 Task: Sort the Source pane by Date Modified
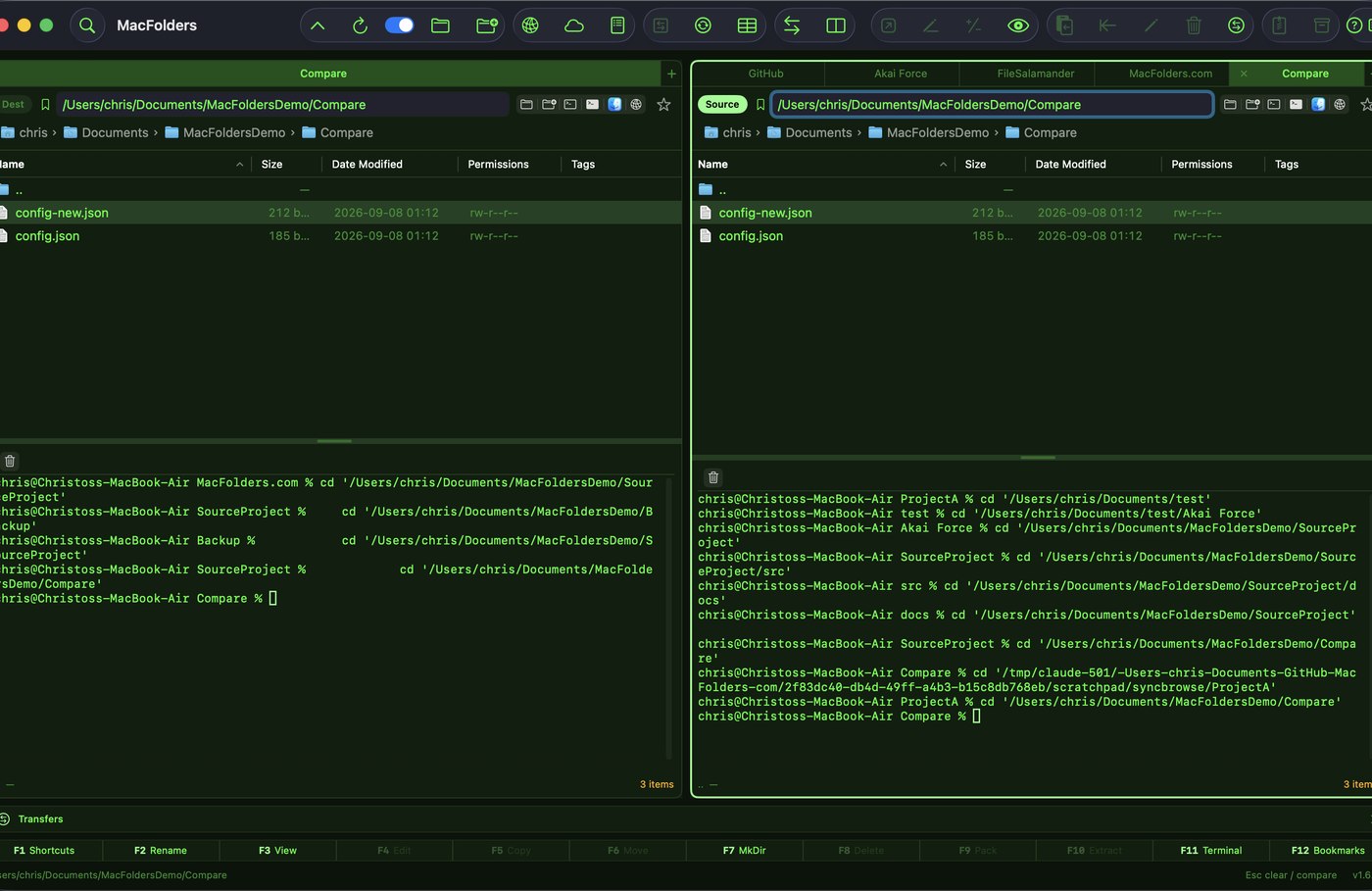[1070, 165]
